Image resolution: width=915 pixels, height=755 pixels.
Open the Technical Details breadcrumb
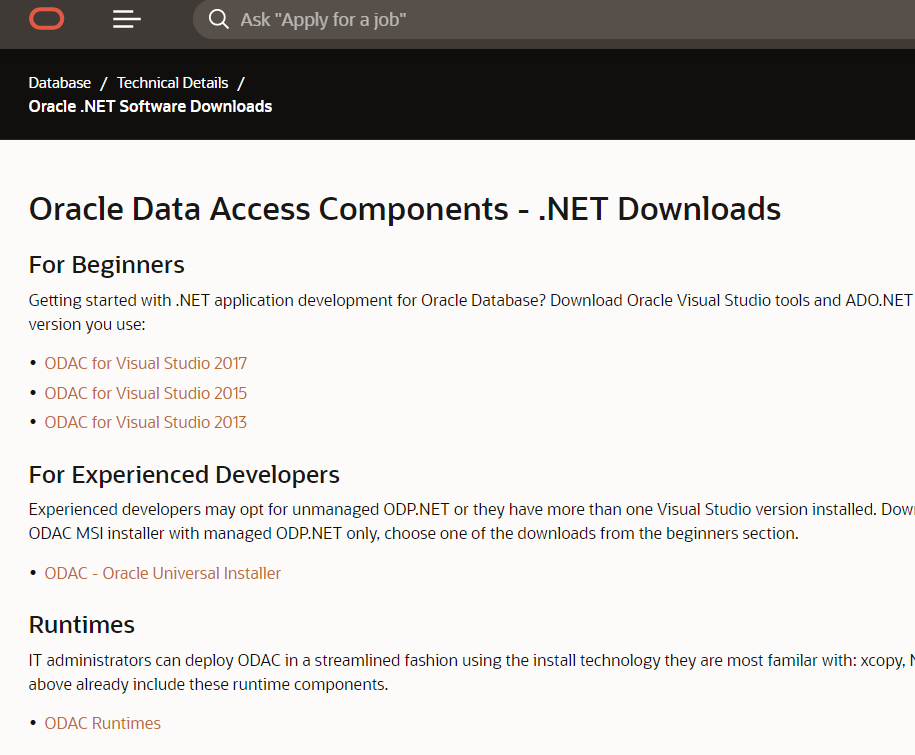click(172, 83)
